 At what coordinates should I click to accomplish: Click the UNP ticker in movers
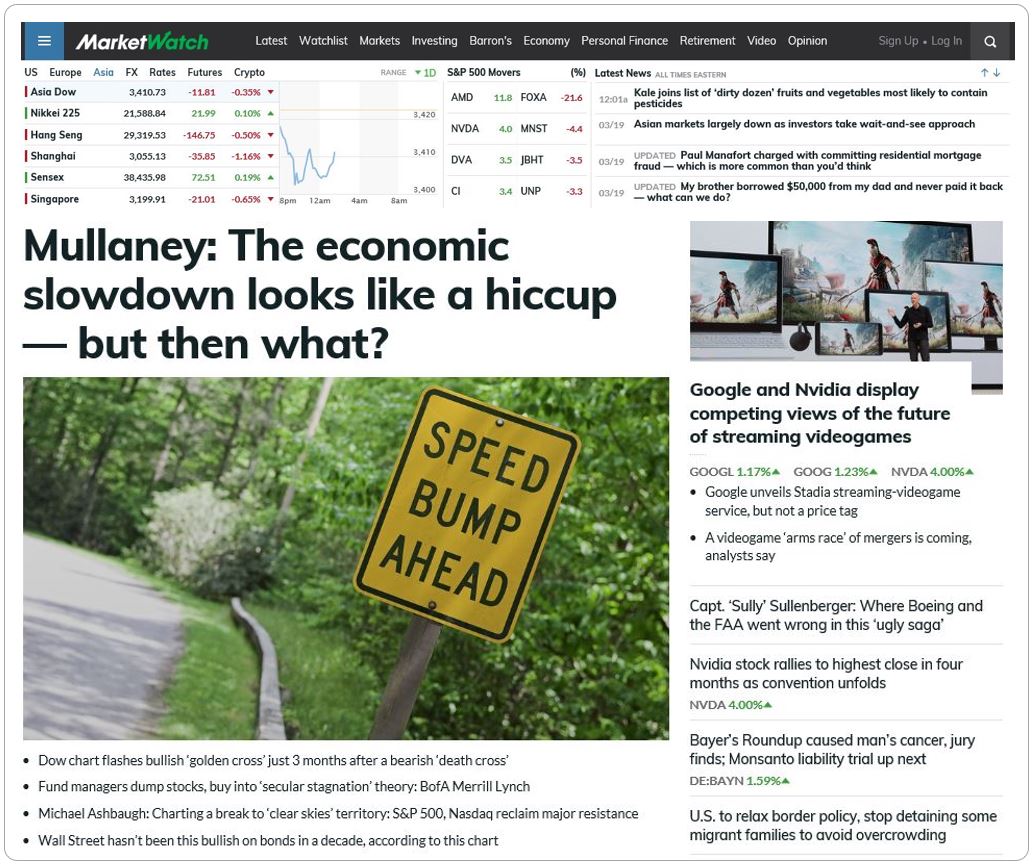coord(530,191)
